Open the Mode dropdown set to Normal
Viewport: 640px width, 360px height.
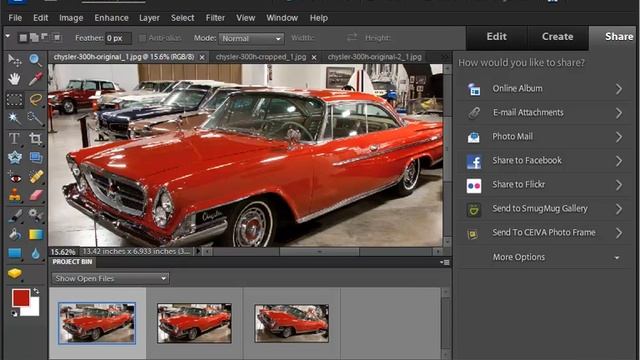[251, 38]
